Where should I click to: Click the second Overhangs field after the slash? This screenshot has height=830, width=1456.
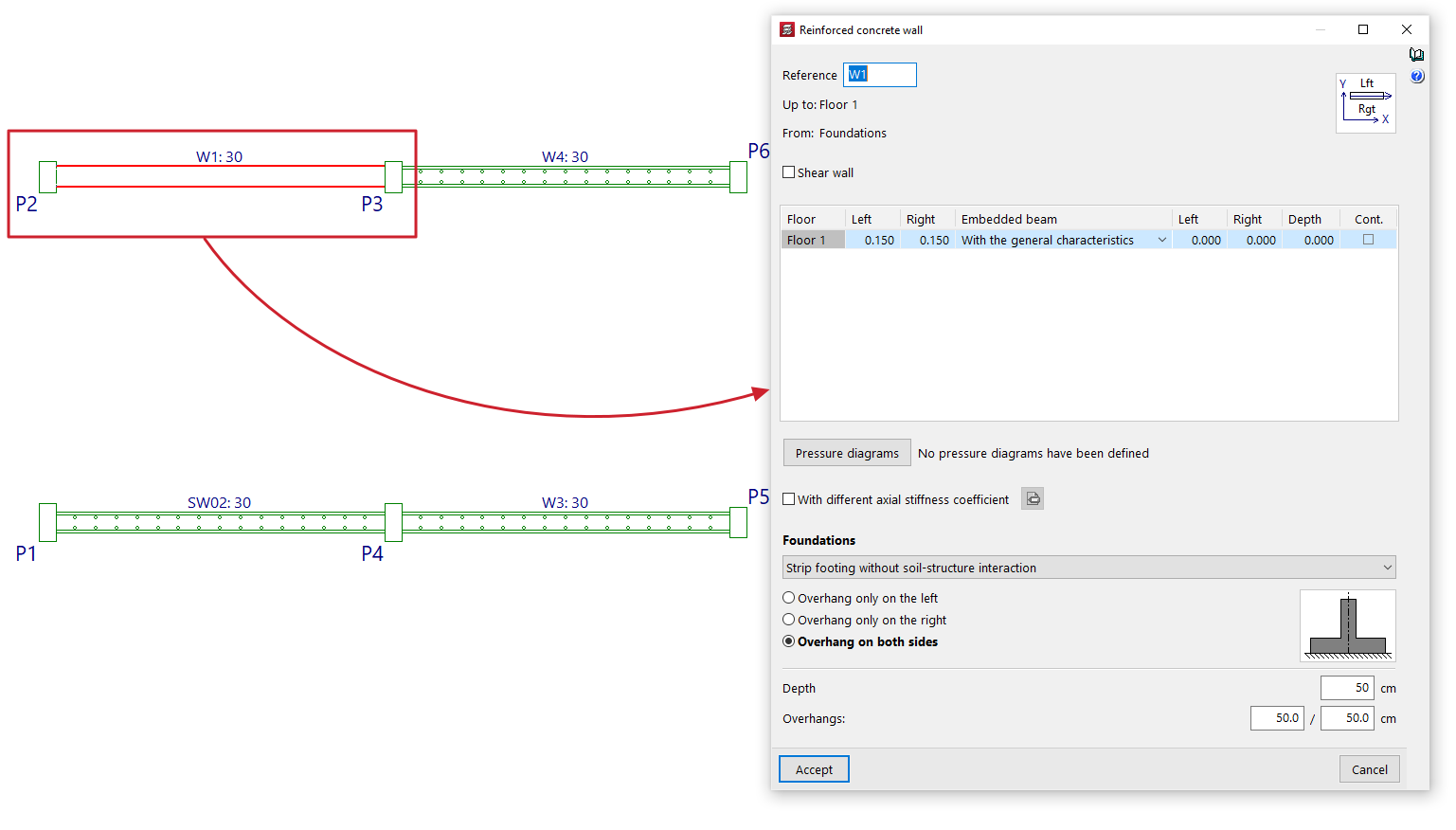tap(1347, 718)
